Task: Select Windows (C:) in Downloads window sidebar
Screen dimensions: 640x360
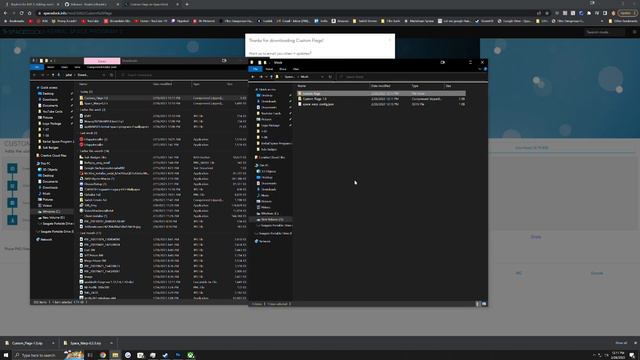Action: pyautogui.click(x=51, y=211)
